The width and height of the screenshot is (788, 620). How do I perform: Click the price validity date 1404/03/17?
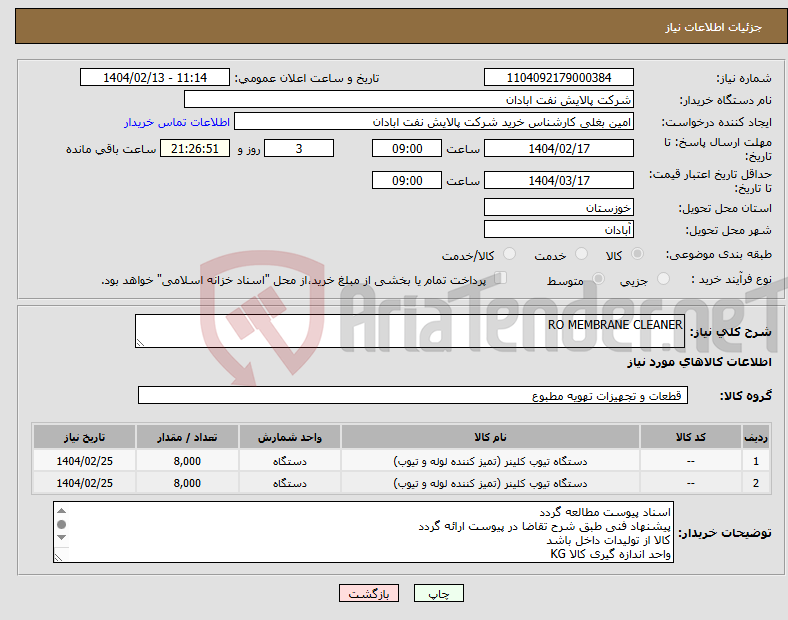[x=558, y=180]
